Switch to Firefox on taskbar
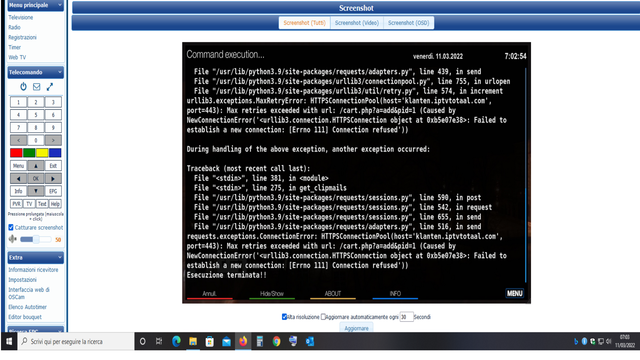 pyautogui.click(x=243, y=341)
